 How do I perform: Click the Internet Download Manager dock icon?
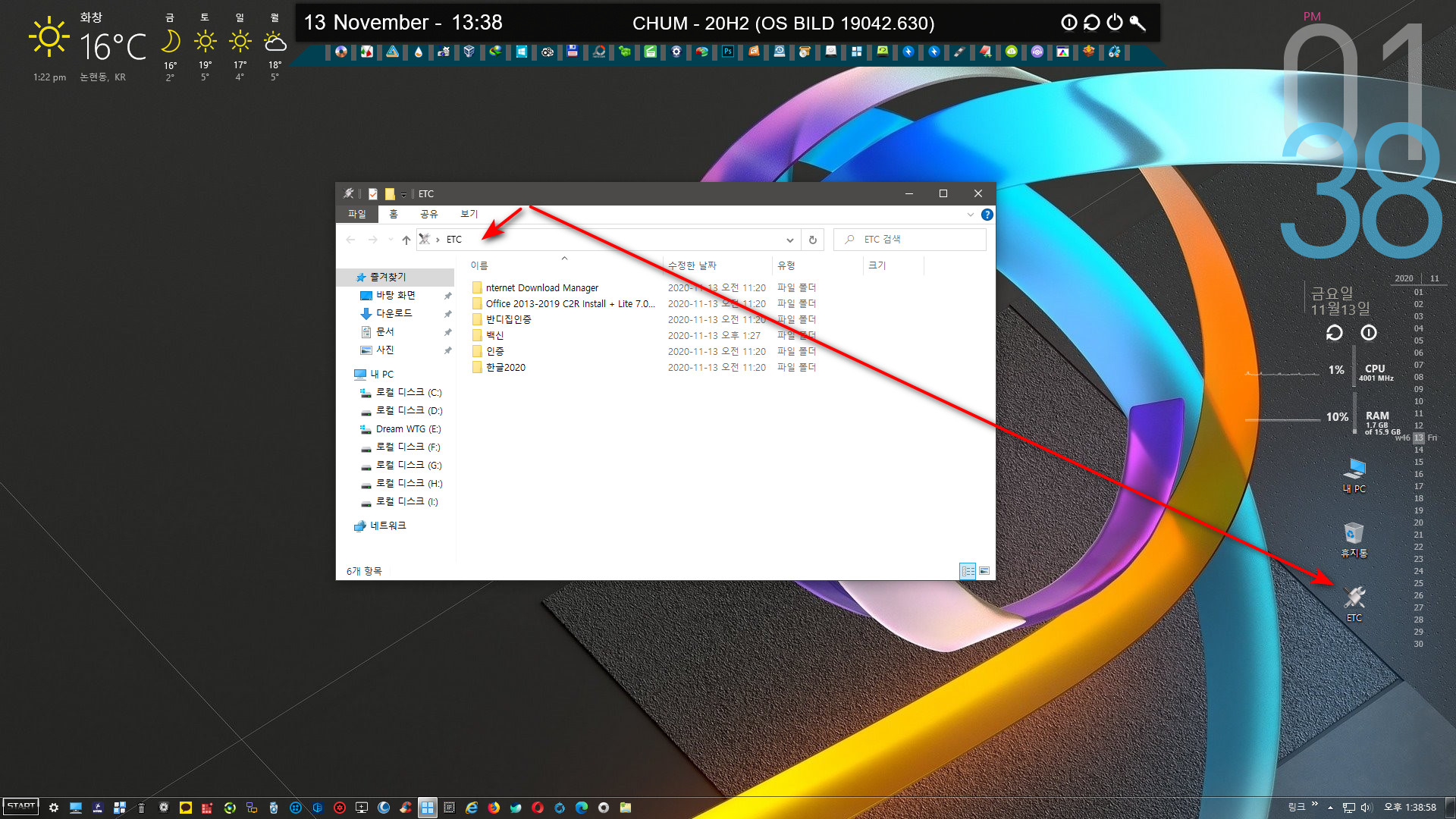(495, 52)
